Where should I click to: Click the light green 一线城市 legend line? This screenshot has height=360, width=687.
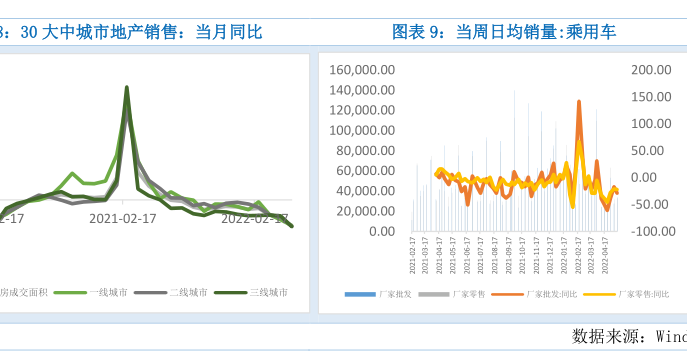point(70,293)
